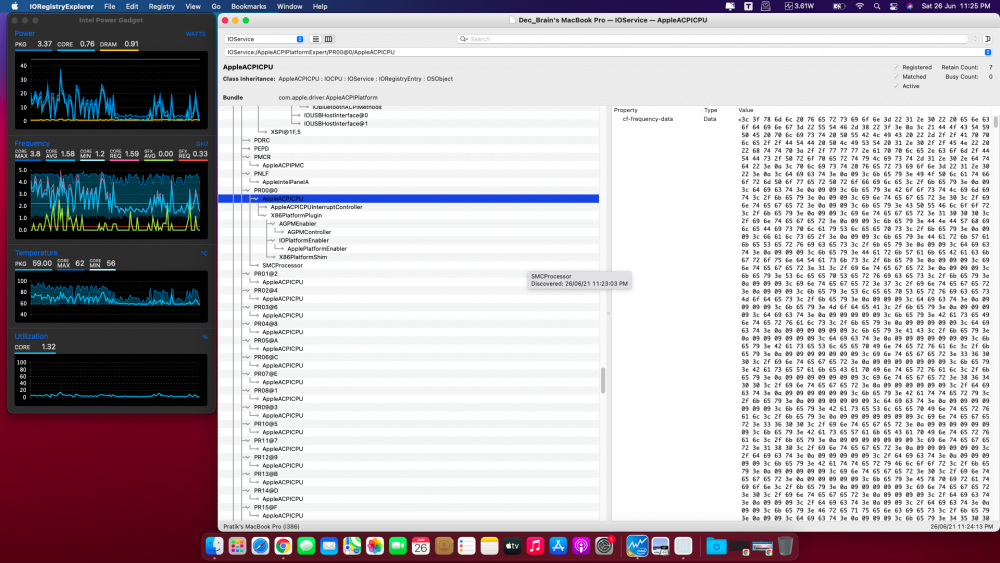Collapse the PMCR tree node
The width and height of the screenshot is (1000, 563).
248,157
